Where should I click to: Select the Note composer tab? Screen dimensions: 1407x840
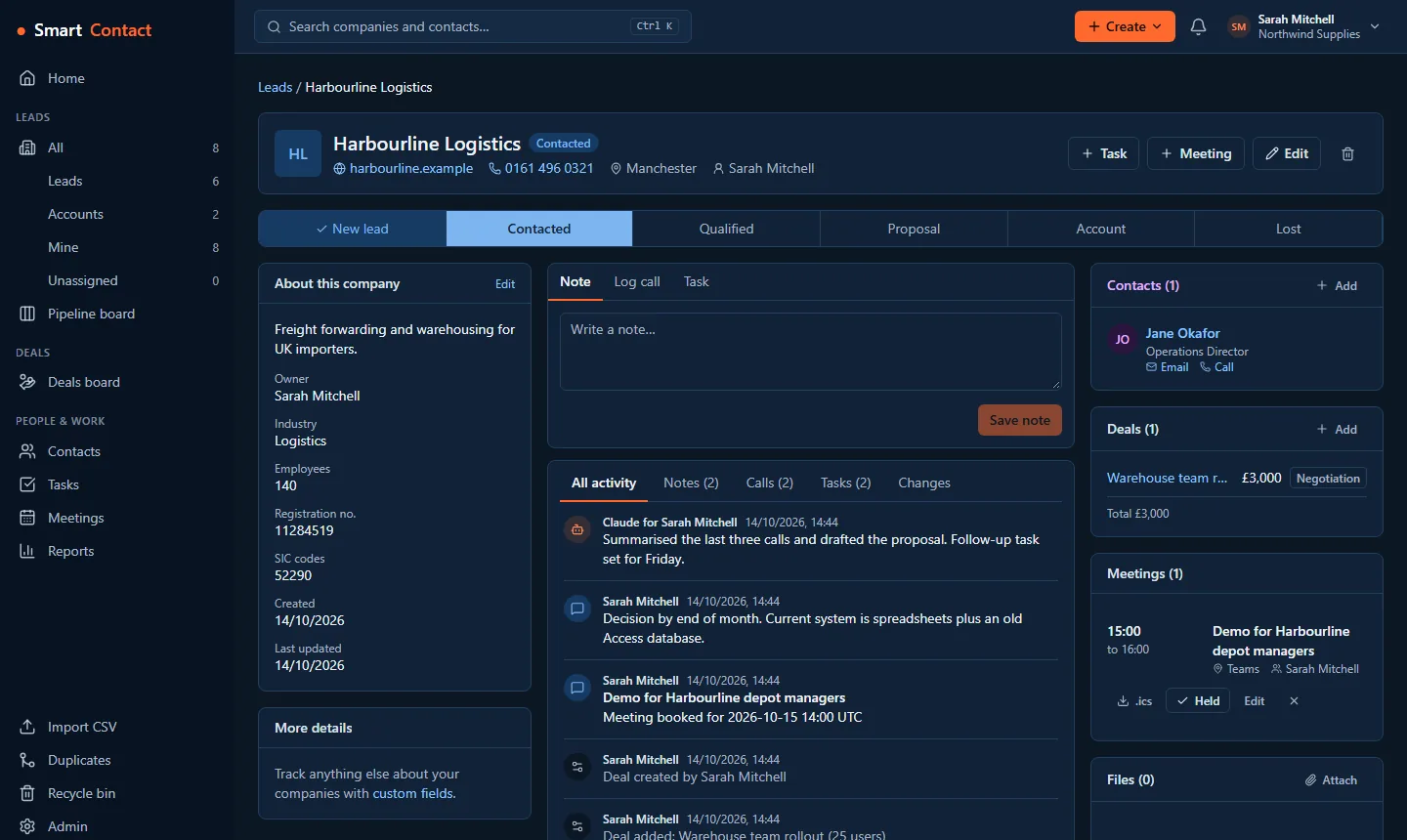click(x=576, y=281)
